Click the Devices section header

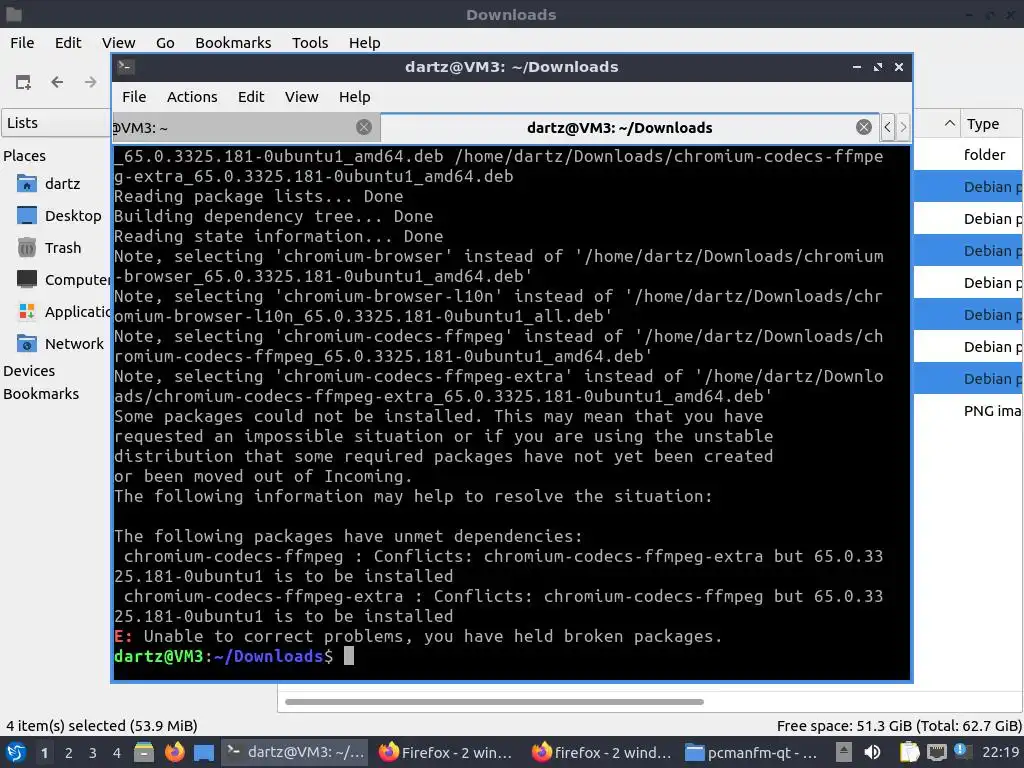click(x=29, y=370)
